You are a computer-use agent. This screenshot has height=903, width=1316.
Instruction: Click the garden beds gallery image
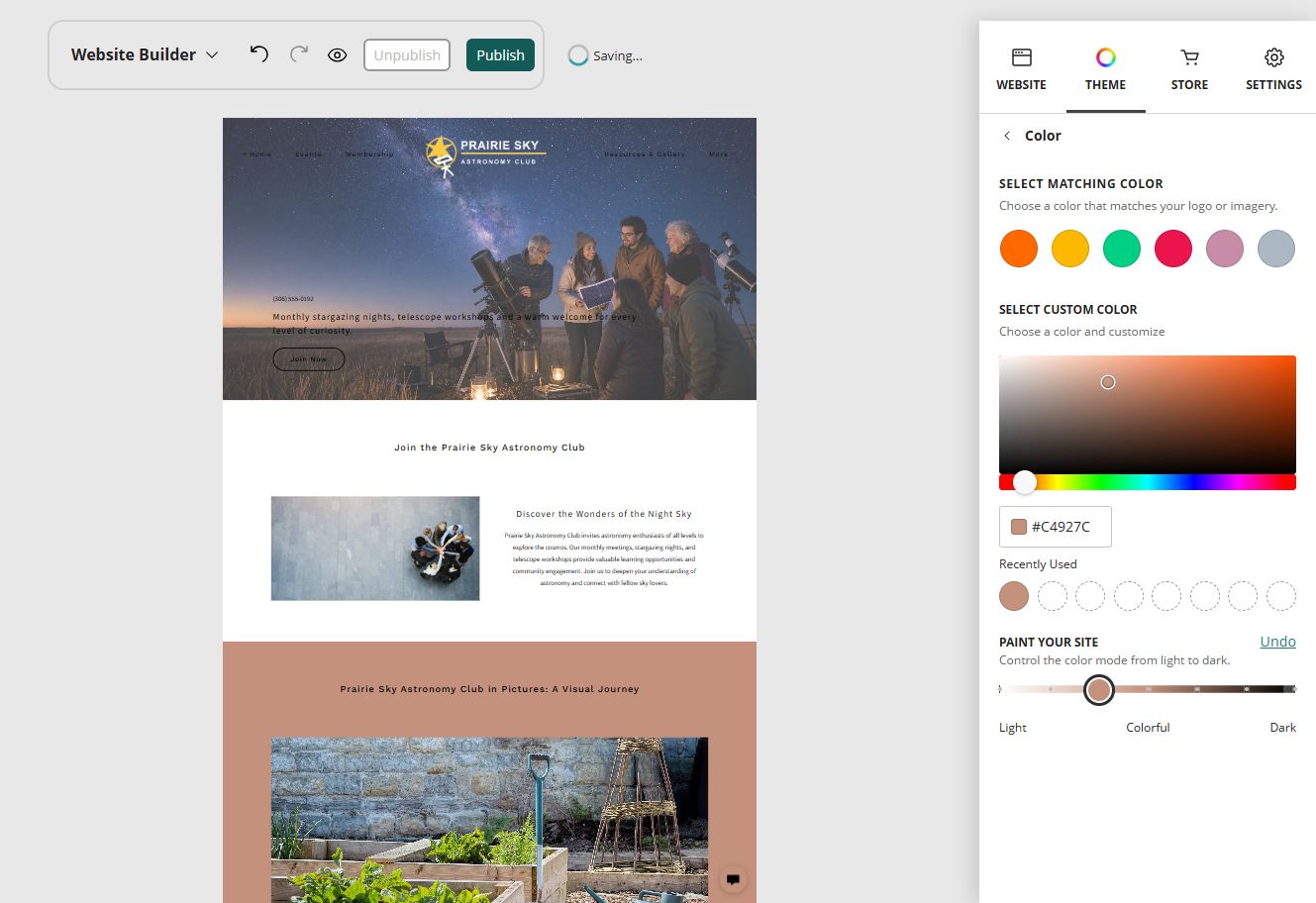(x=489, y=820)
